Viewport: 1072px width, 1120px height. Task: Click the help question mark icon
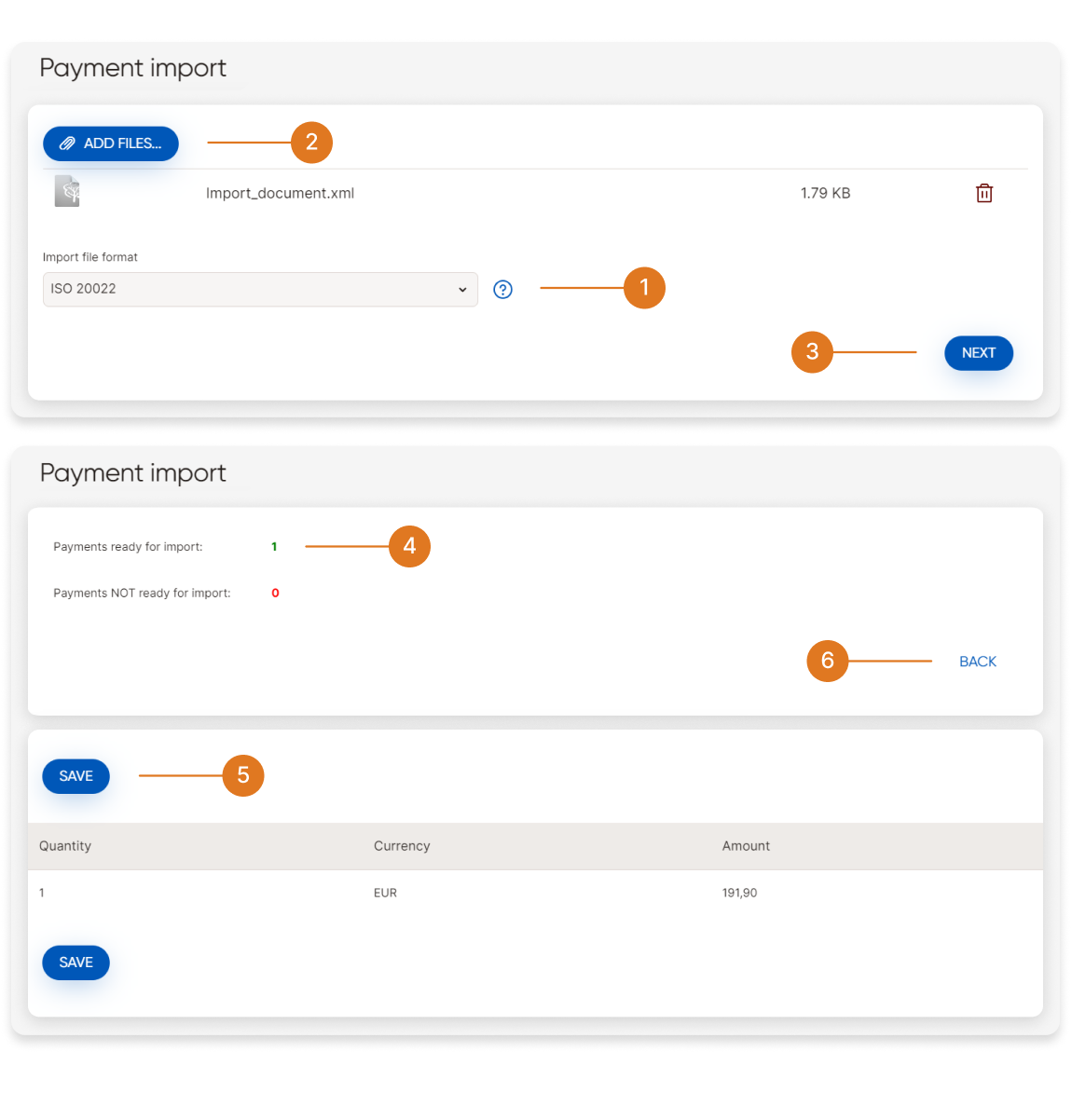point(502,289)
